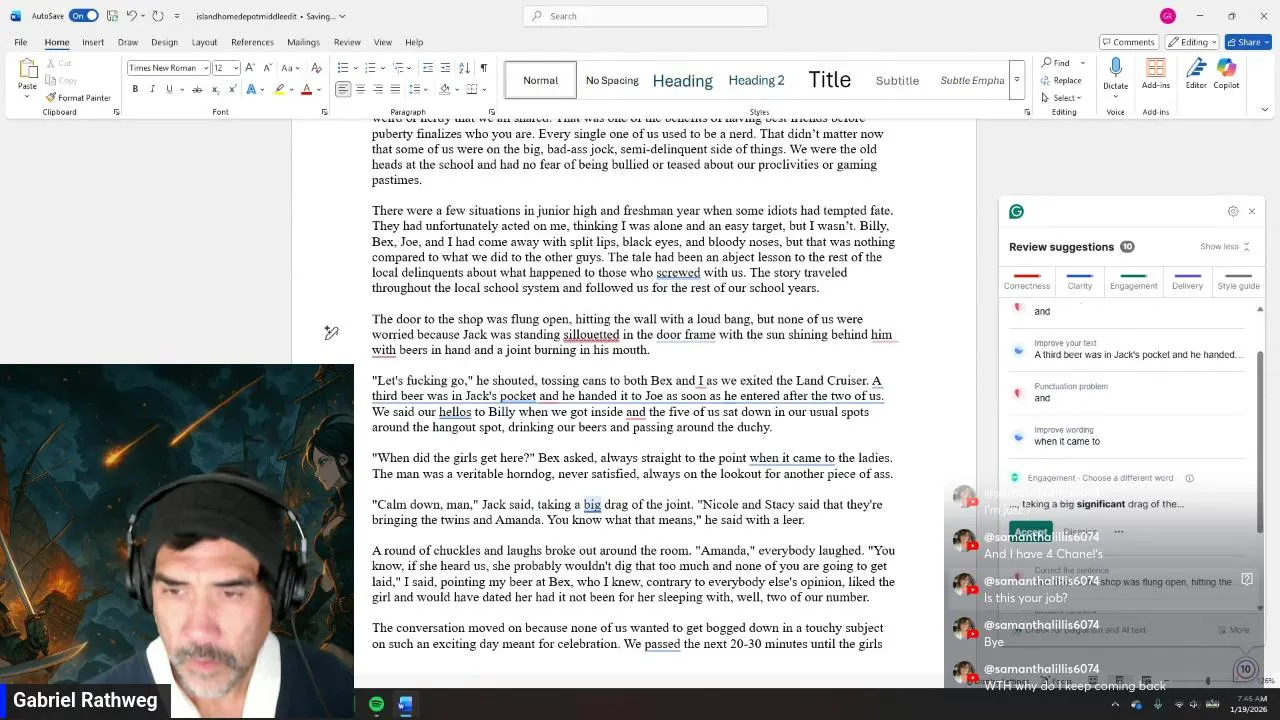Align text right
This screenshot has width=1280, height=720.
(378, 90)
